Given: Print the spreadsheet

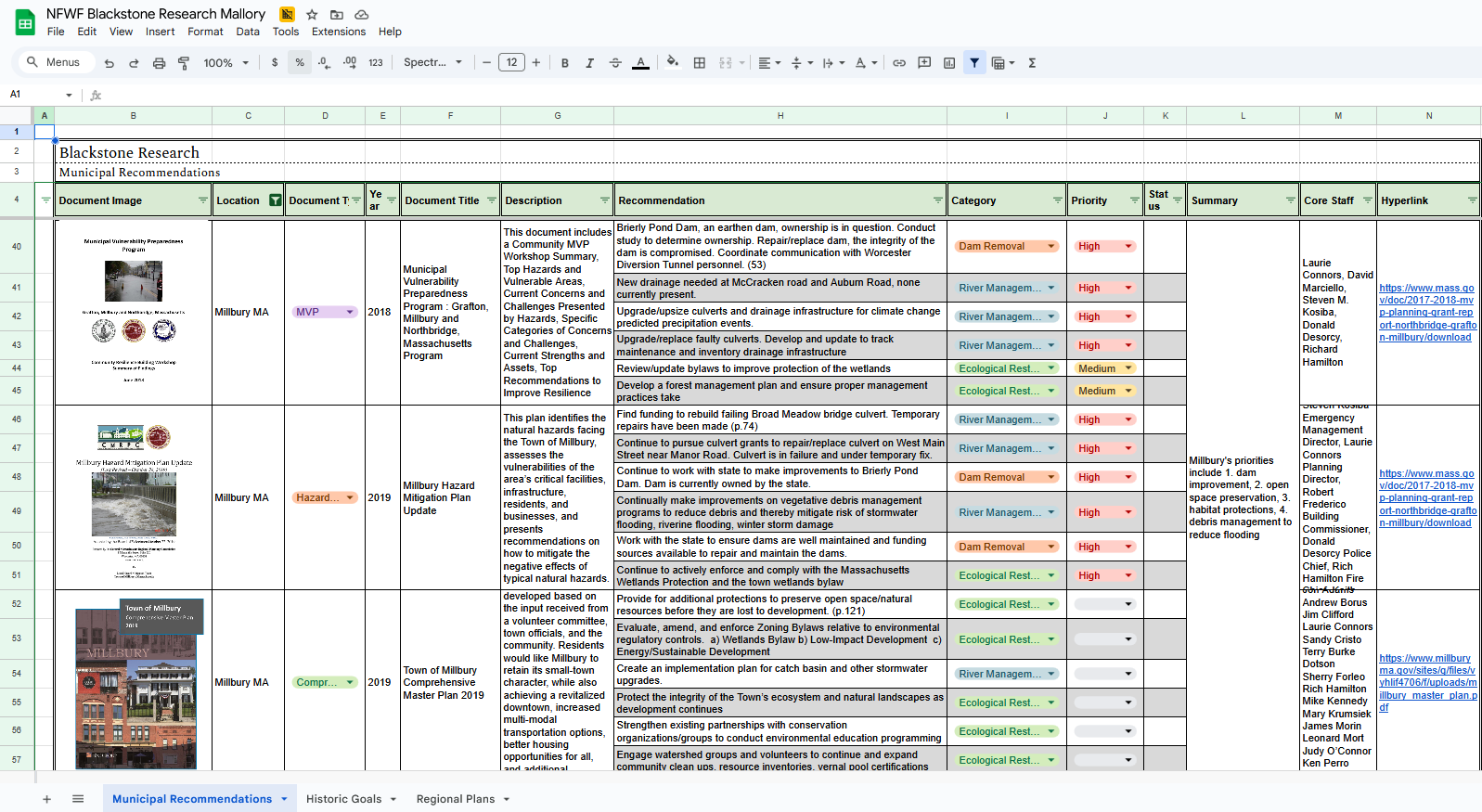Looking at the screenshot, I should 159,63.
